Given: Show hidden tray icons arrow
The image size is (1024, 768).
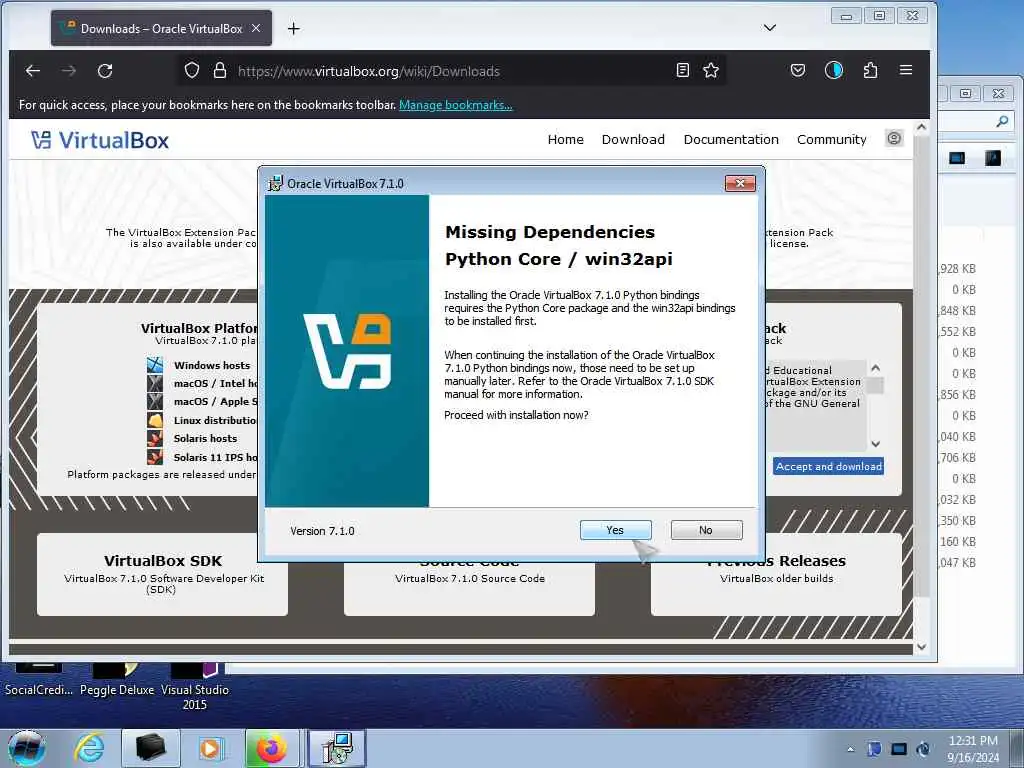Looking at the screenshot, I should (850, 749).
